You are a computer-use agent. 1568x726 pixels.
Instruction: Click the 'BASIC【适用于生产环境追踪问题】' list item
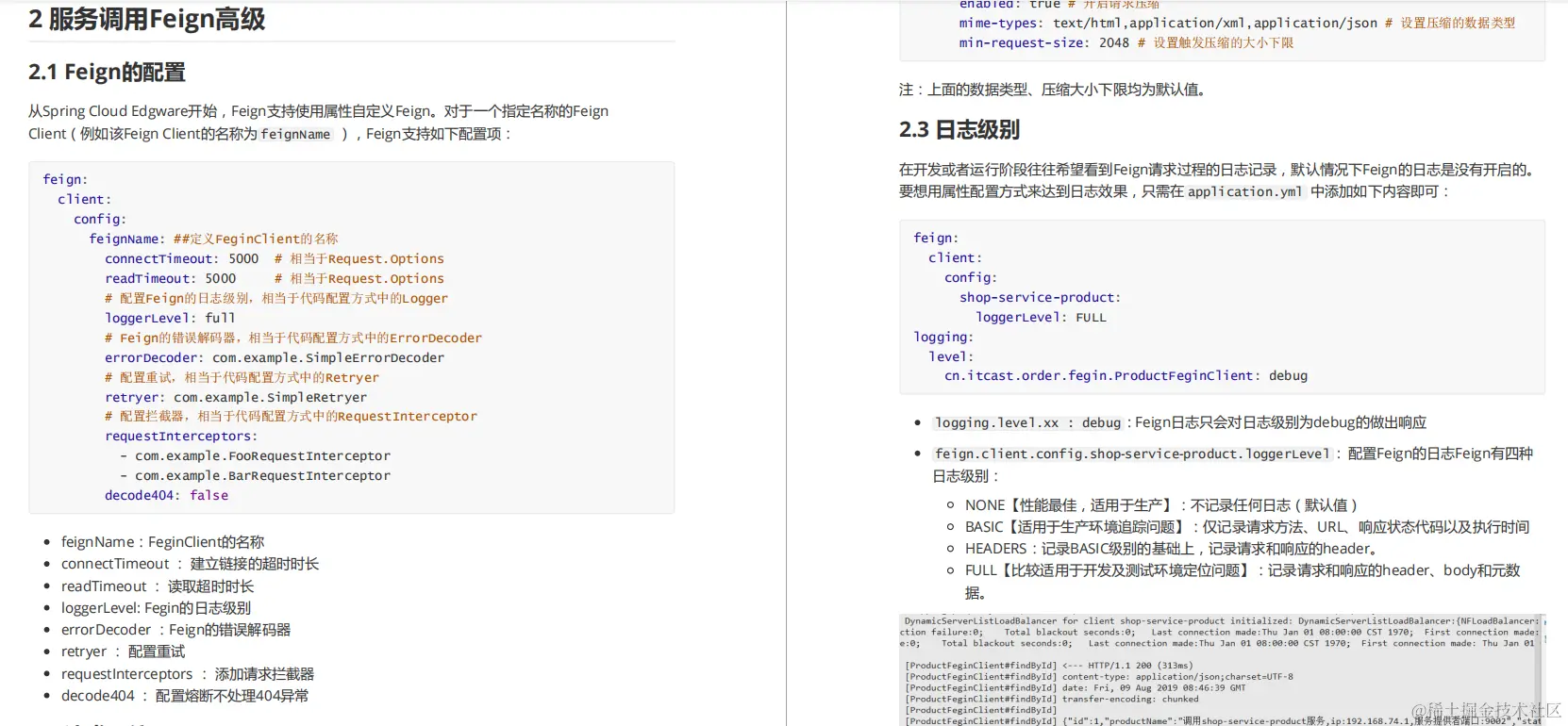[x=1246, y=527]
